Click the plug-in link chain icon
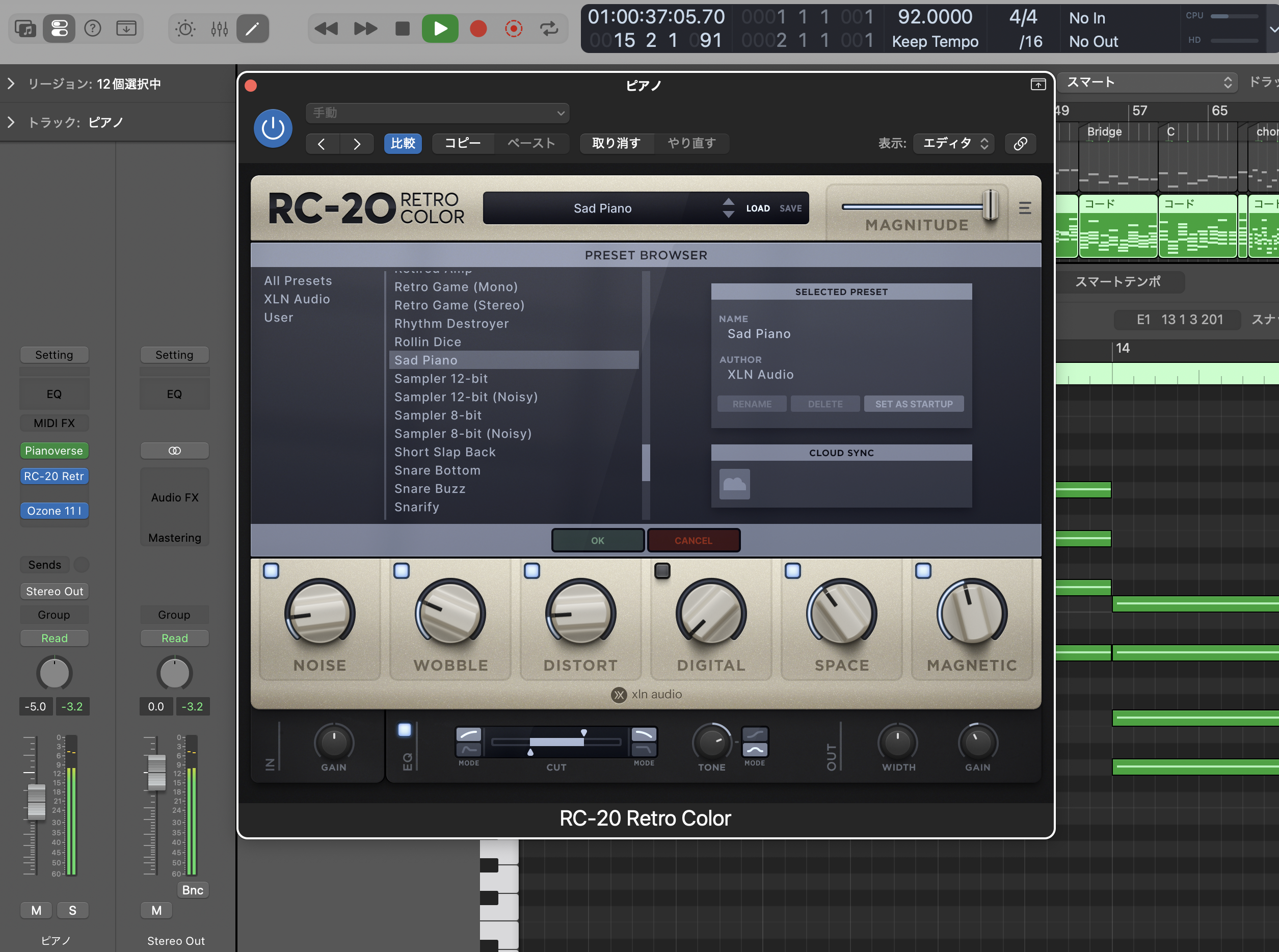 [x=1020, y=144]
